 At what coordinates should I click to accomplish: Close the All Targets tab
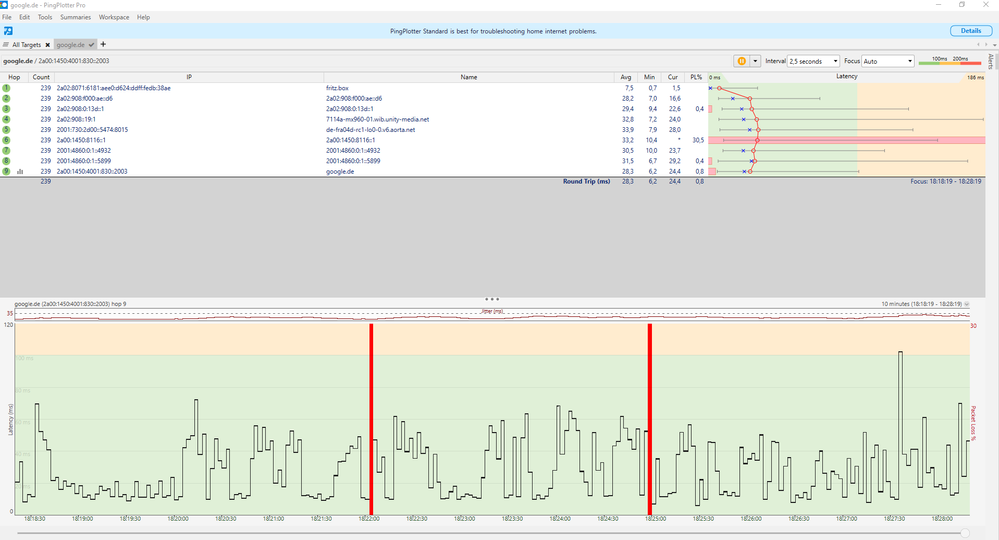[x=48, y=45]
